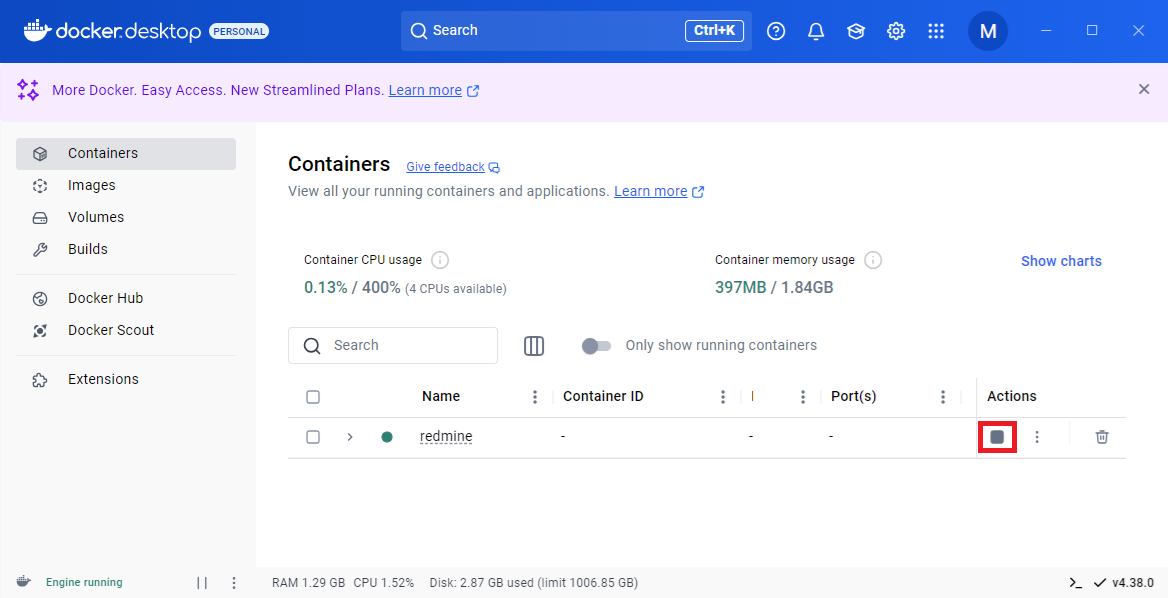
Task: Click RAM 1.29 GB status entry
Action: click(x=308, y=582)
